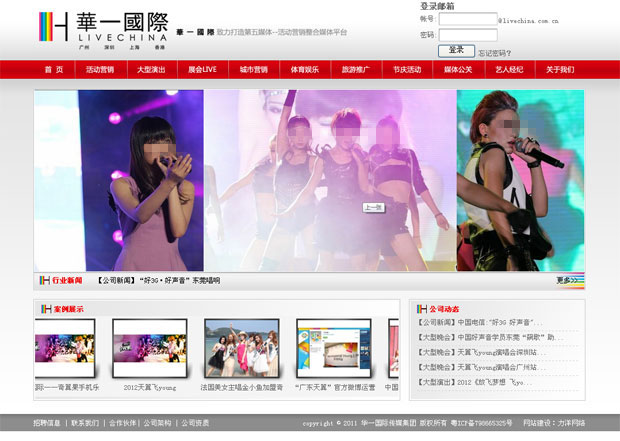Go to 活动营销 in navigation bar
Viewport: 620px width, 441px height.
(100, 70)
